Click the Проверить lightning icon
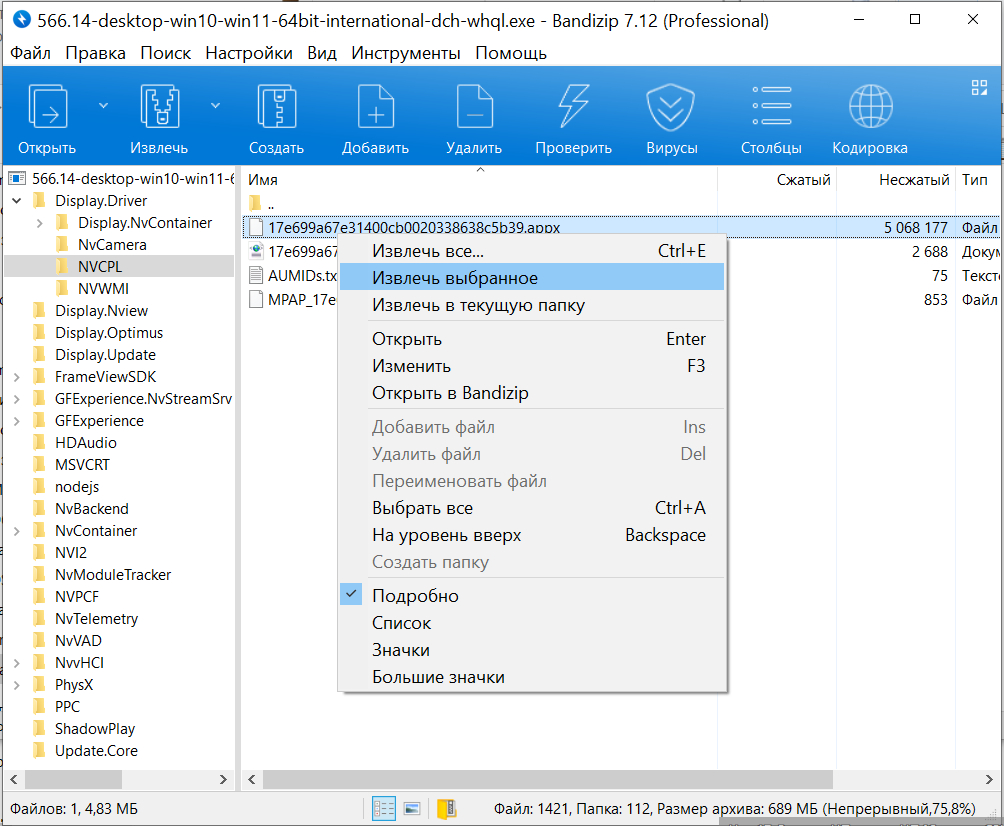The width and height of the screenshot is (1004, 826). [x=573, y=107]
